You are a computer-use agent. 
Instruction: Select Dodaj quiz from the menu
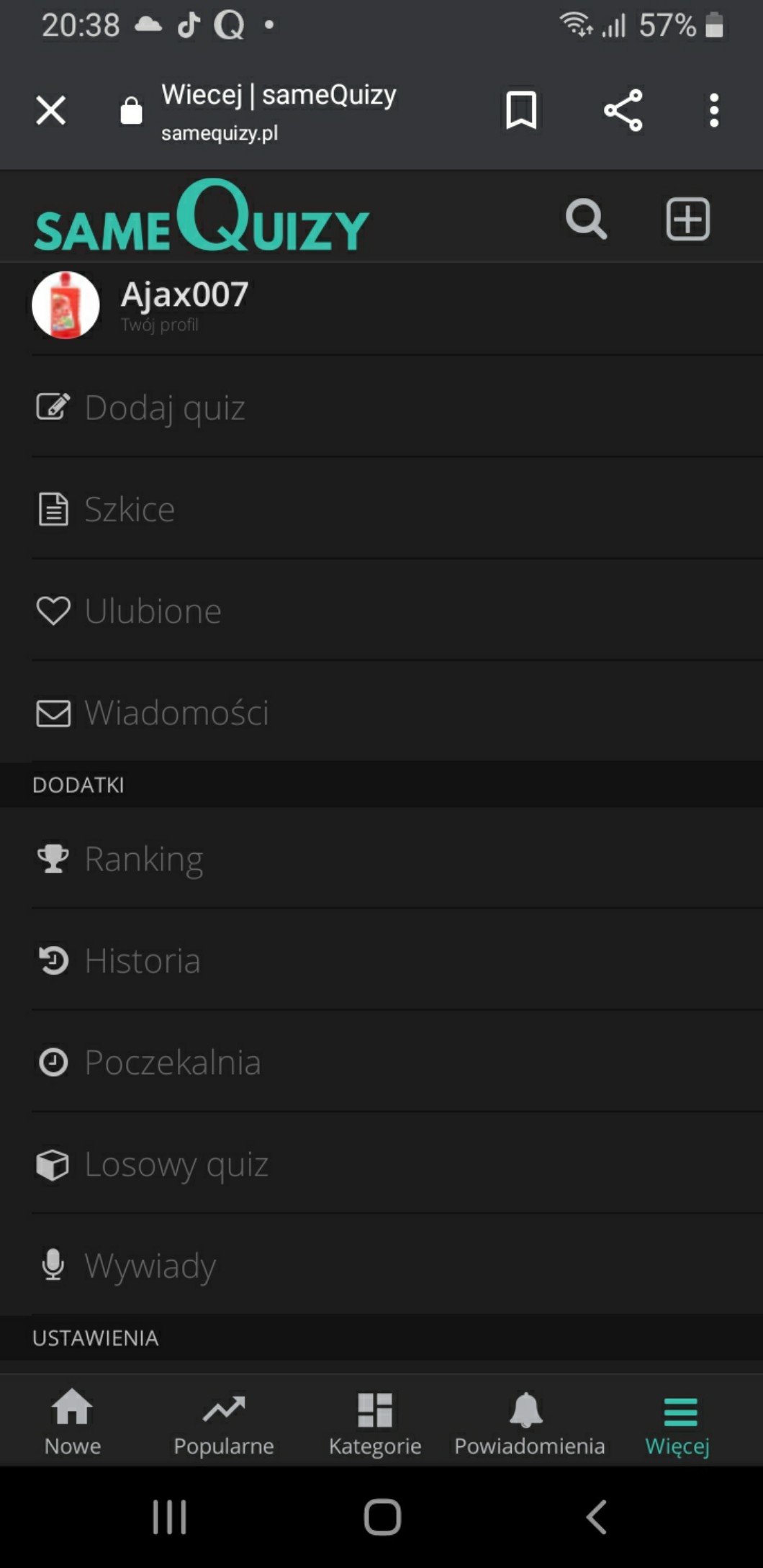[x=165, y=407]
